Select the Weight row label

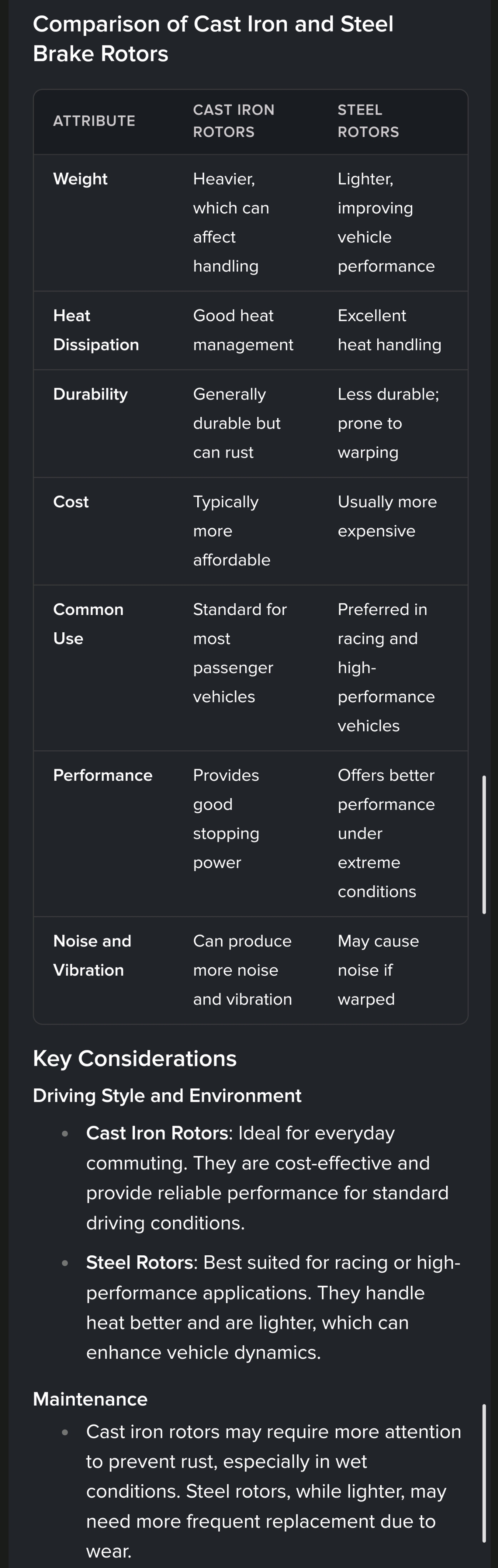click(x=80, y=179)
